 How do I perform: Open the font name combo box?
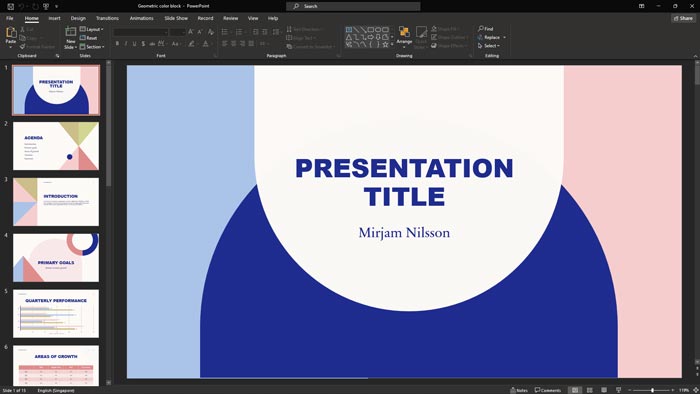point(141,32)
